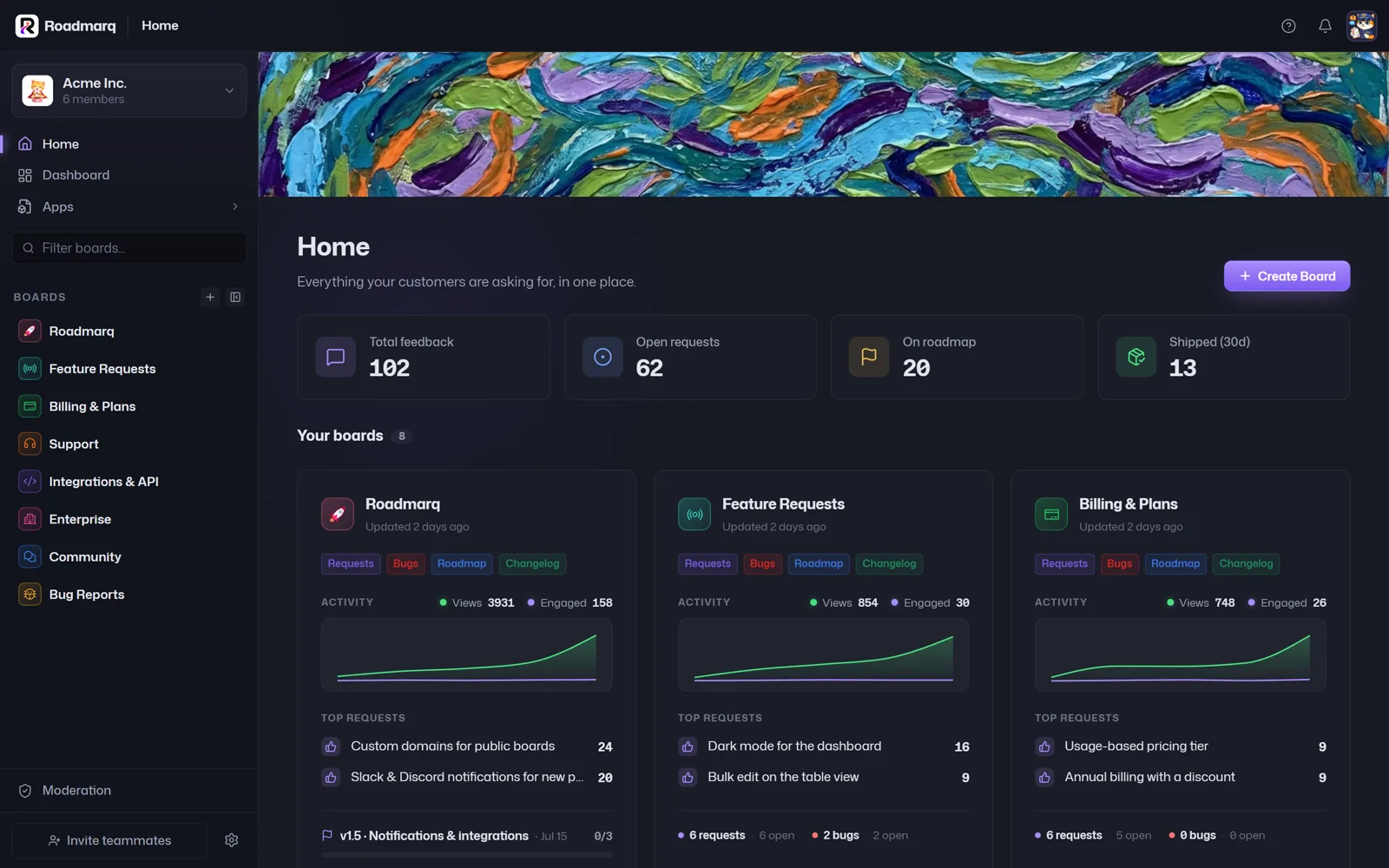
Task: Select Roadmap tag on Billing & Plans card
Action: [1175, 564]
